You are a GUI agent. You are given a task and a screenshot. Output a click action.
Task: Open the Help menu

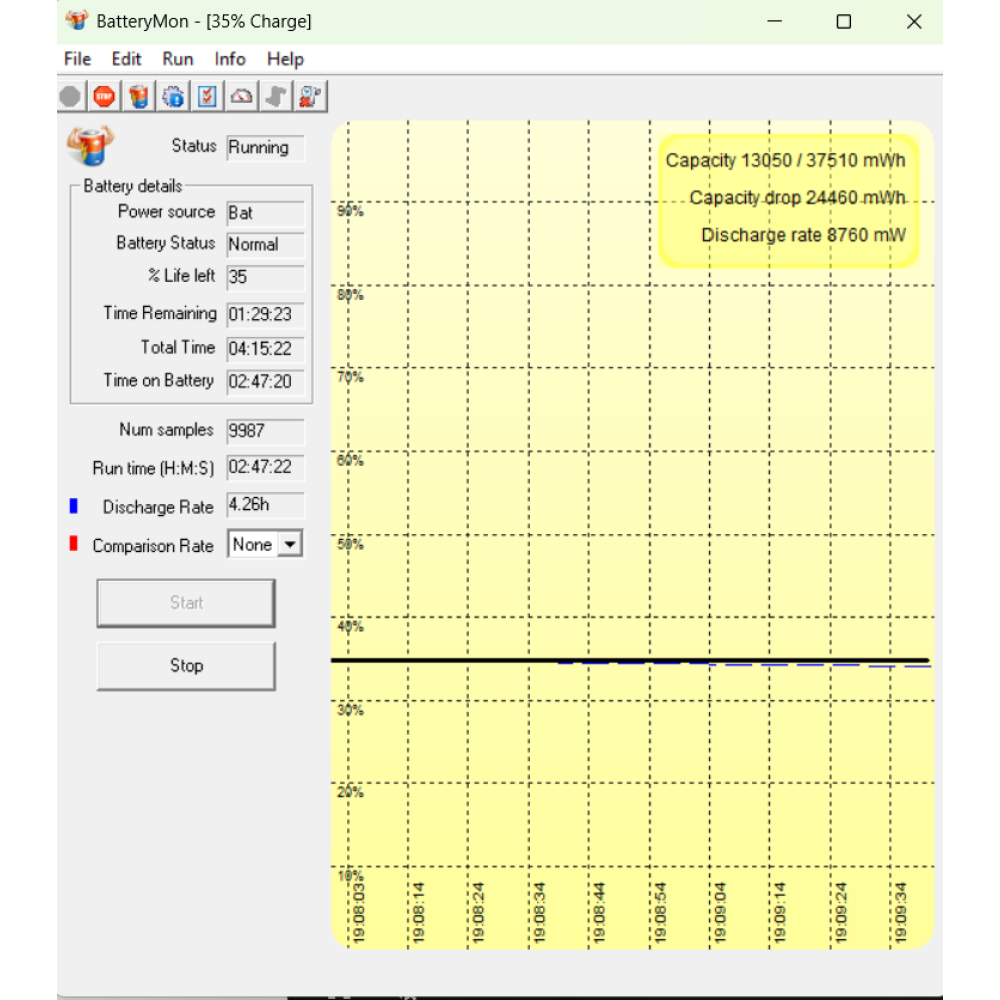click(x=285, y=59)
